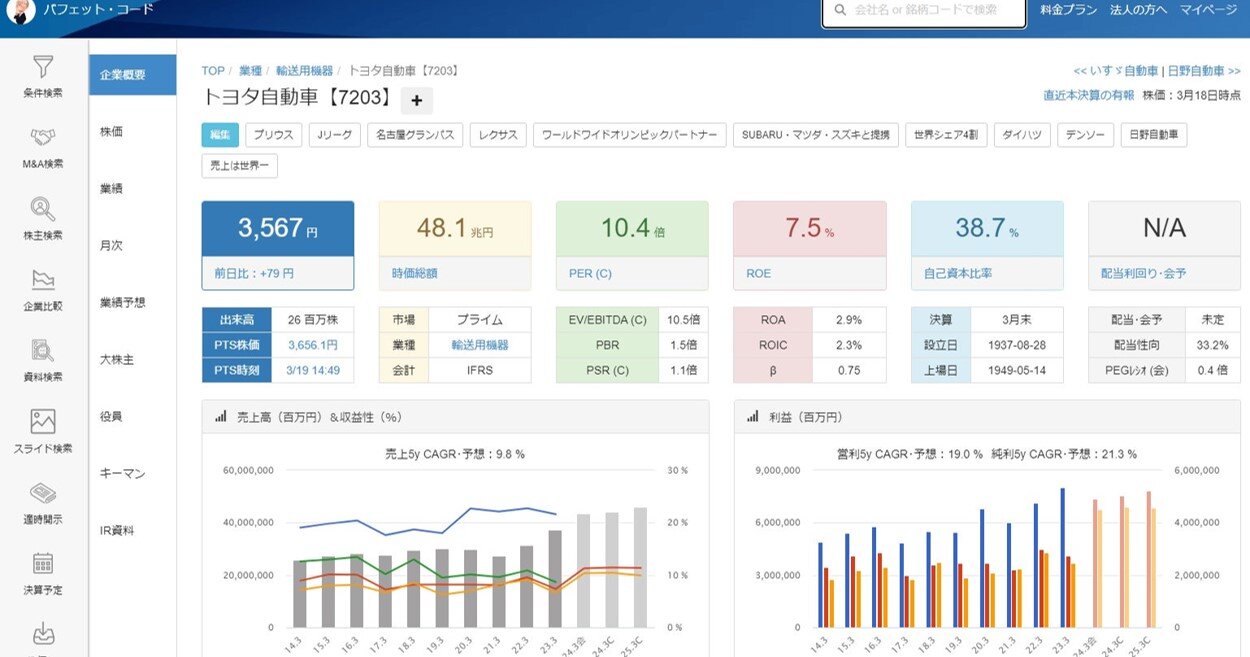Click the PTS time 3/19 14:49 value
The height and width of the screenshot is (657, 1250).
point(313,370)
